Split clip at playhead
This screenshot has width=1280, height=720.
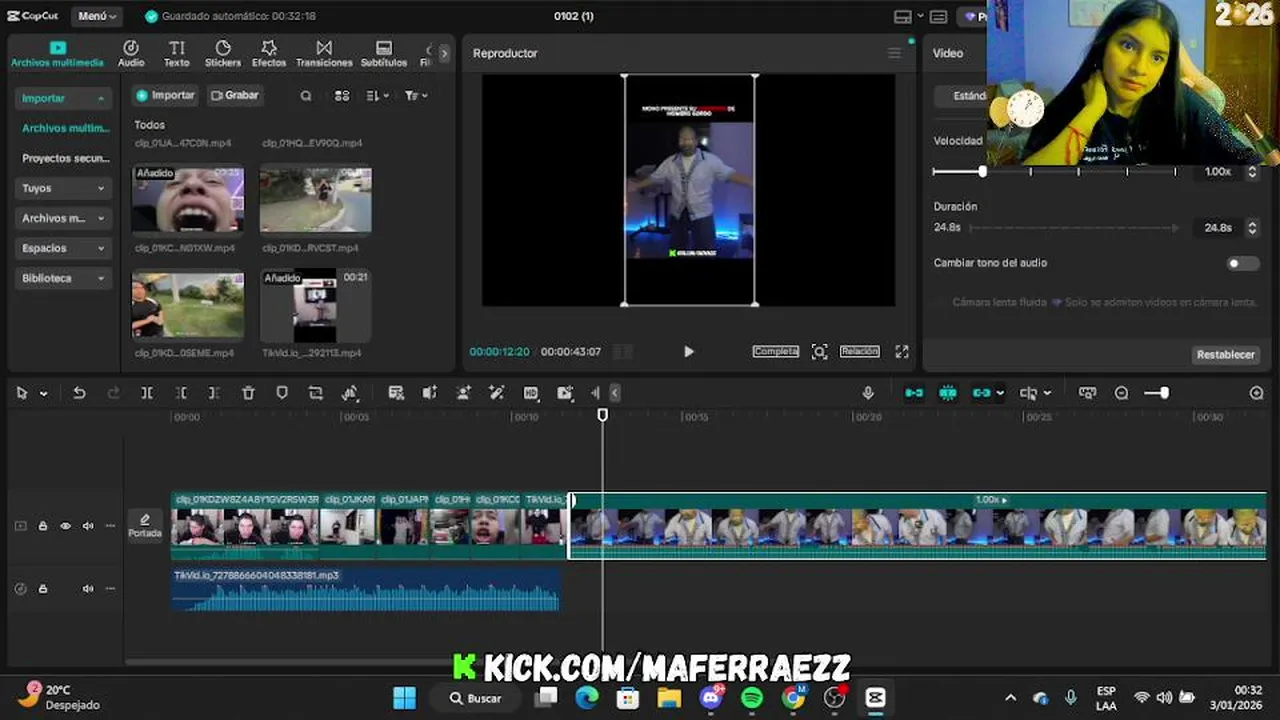pos(147,393)
